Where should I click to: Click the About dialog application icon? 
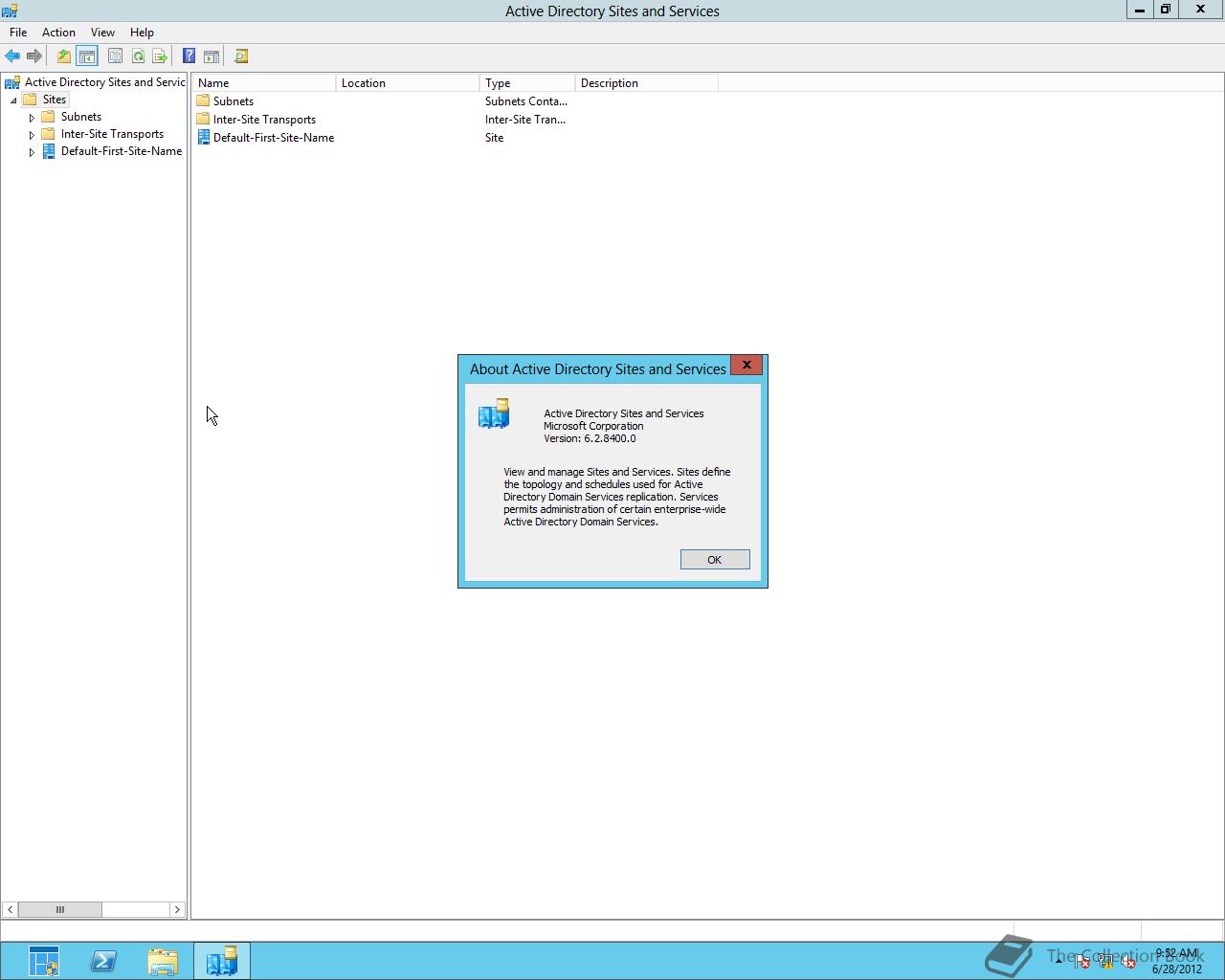coord(494,413)
